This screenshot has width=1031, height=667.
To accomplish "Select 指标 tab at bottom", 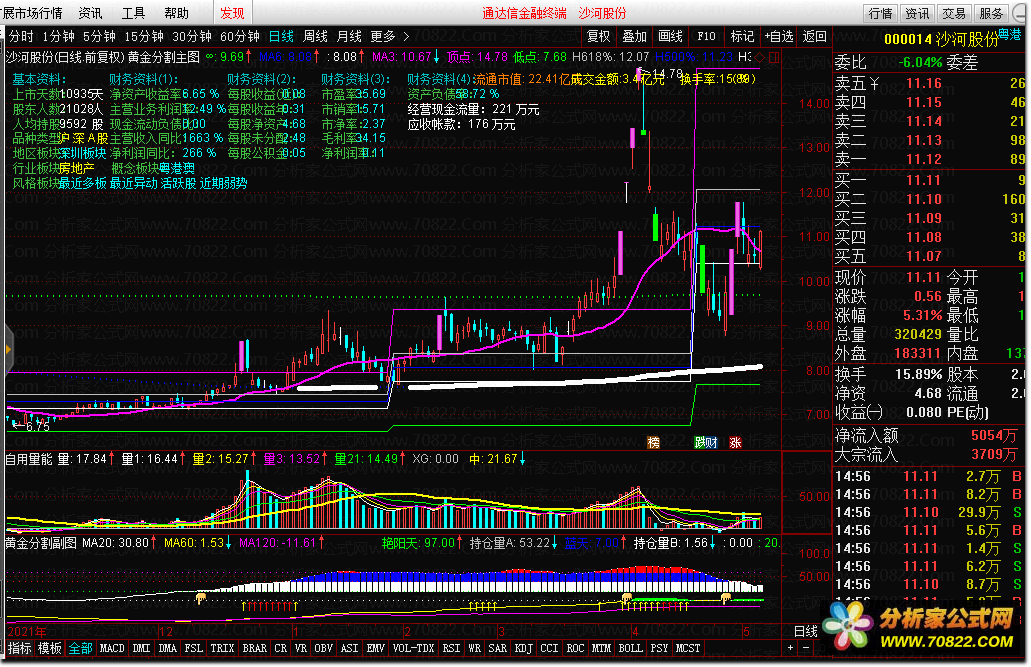I will coord(20,648).
